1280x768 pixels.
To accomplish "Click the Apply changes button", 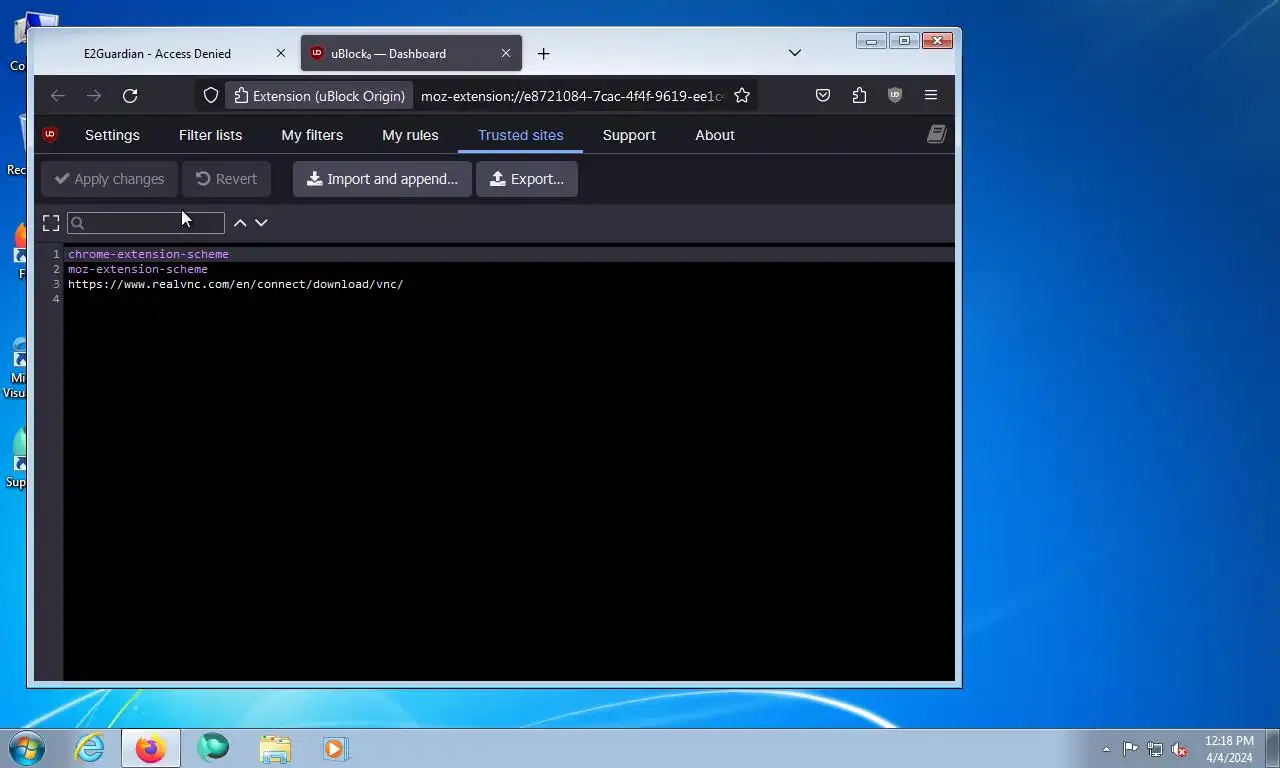I will point(109,179).
